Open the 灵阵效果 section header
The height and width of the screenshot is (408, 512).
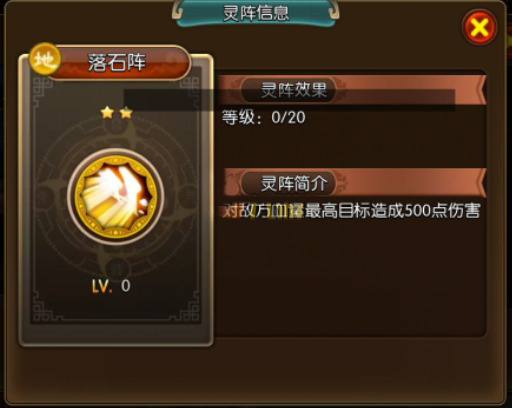click(x=293, y=90)
